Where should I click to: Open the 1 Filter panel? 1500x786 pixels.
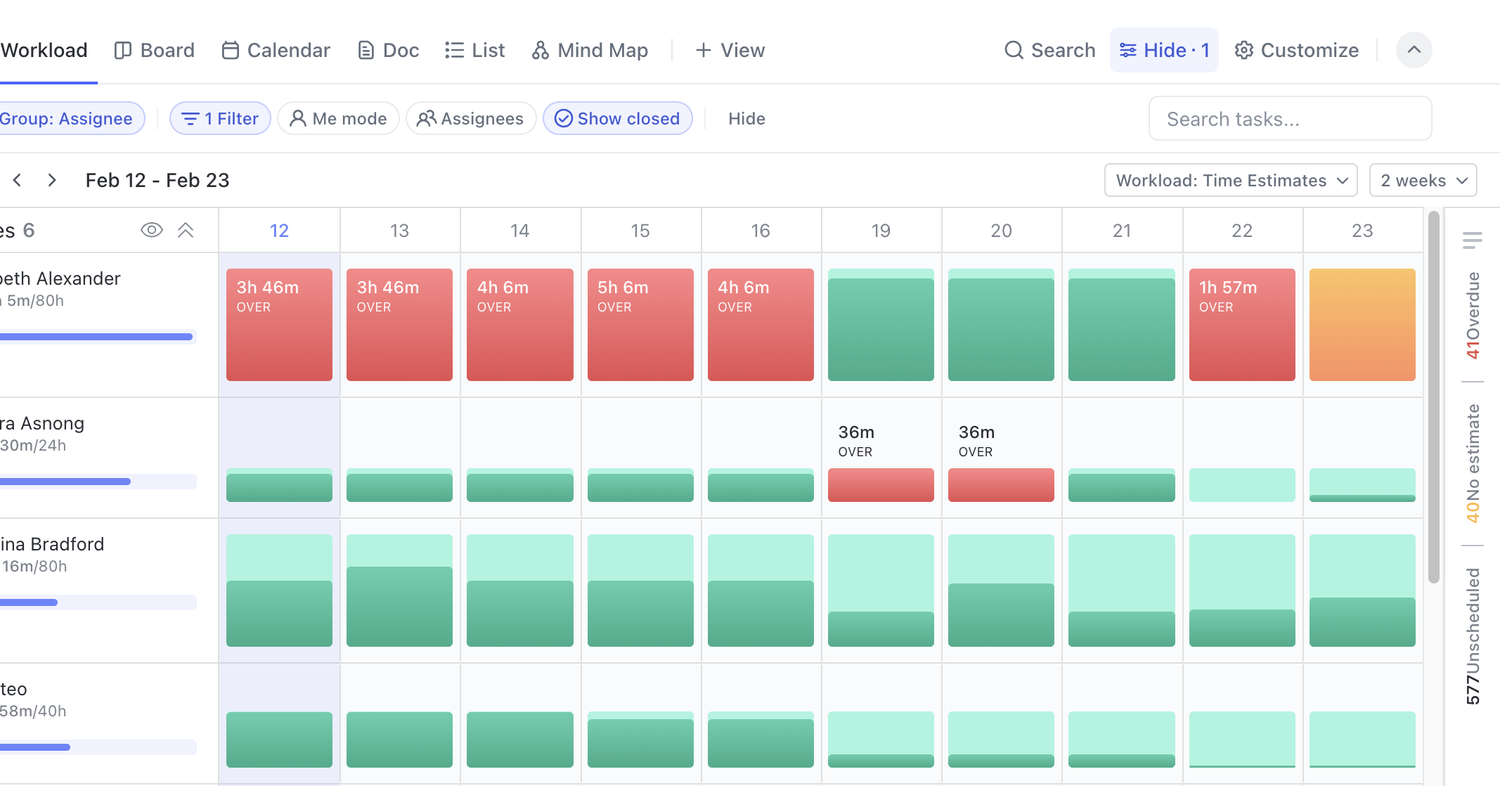tap(220, 118)
